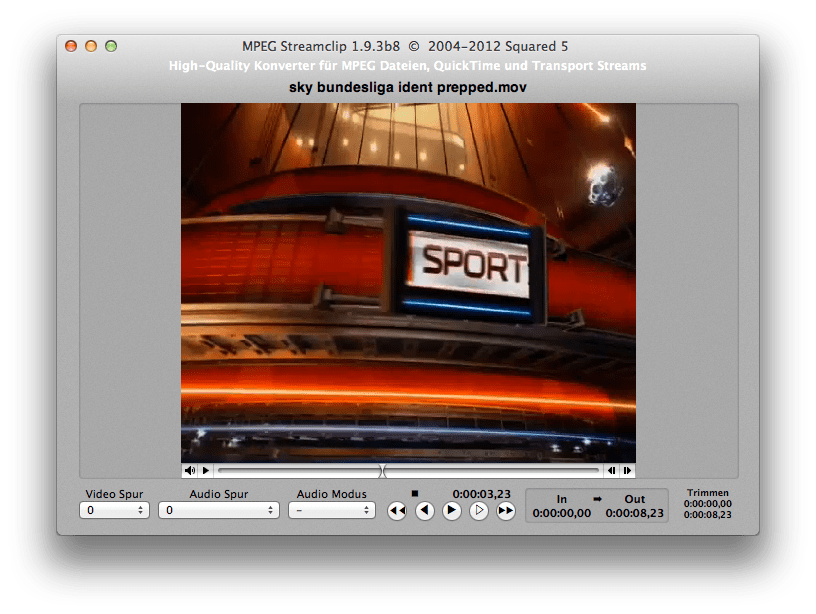
Task: Click the Out timecode 0:00:08,23
Action: (634, 514)
